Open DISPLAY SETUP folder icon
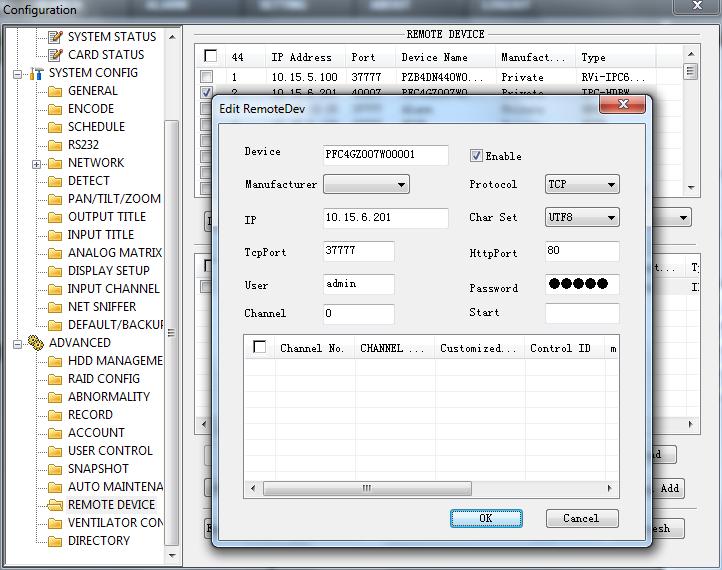722x570 pixels. point(55,271)
